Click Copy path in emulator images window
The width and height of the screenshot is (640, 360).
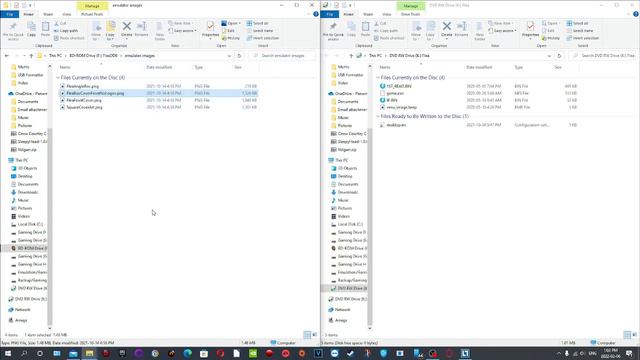(66, 31)
